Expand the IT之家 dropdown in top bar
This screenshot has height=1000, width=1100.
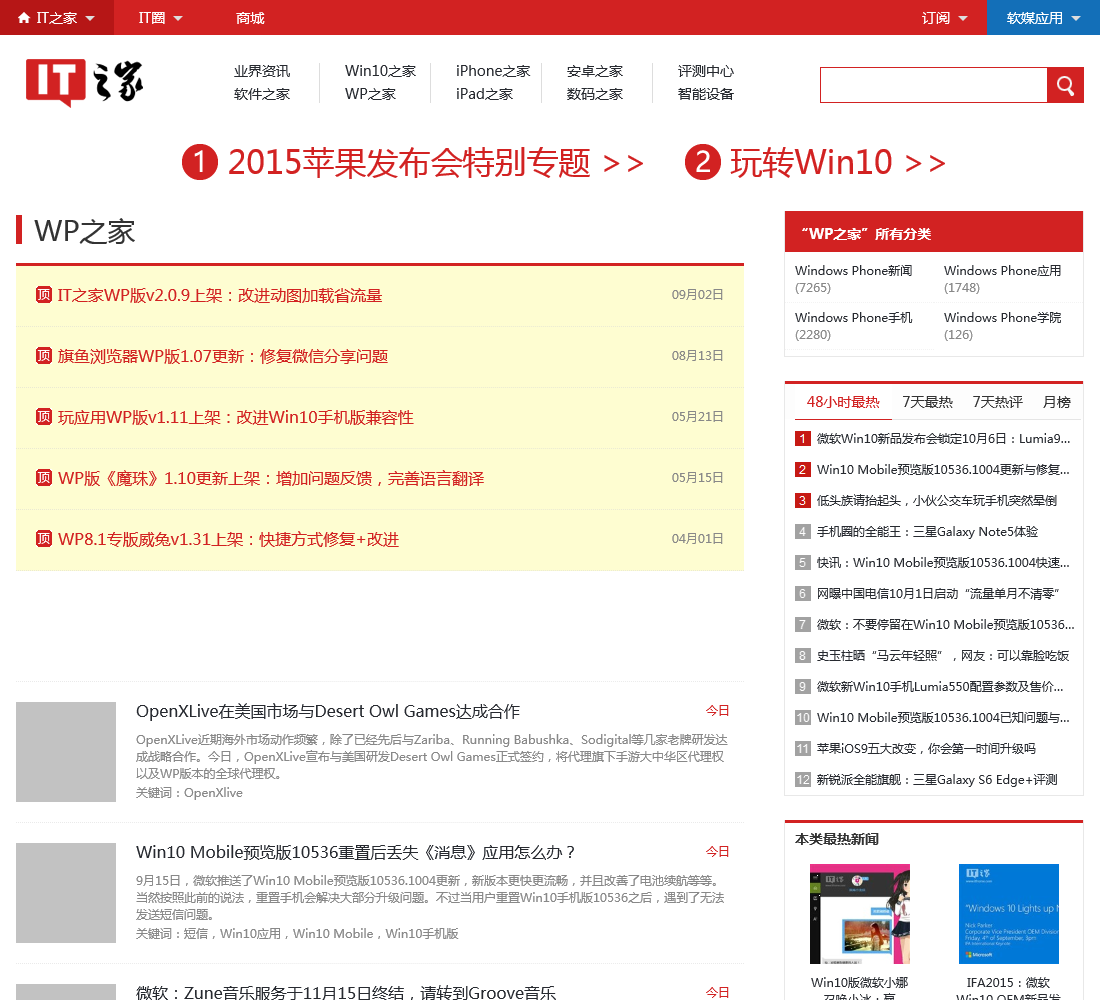[x=90, y=18]
